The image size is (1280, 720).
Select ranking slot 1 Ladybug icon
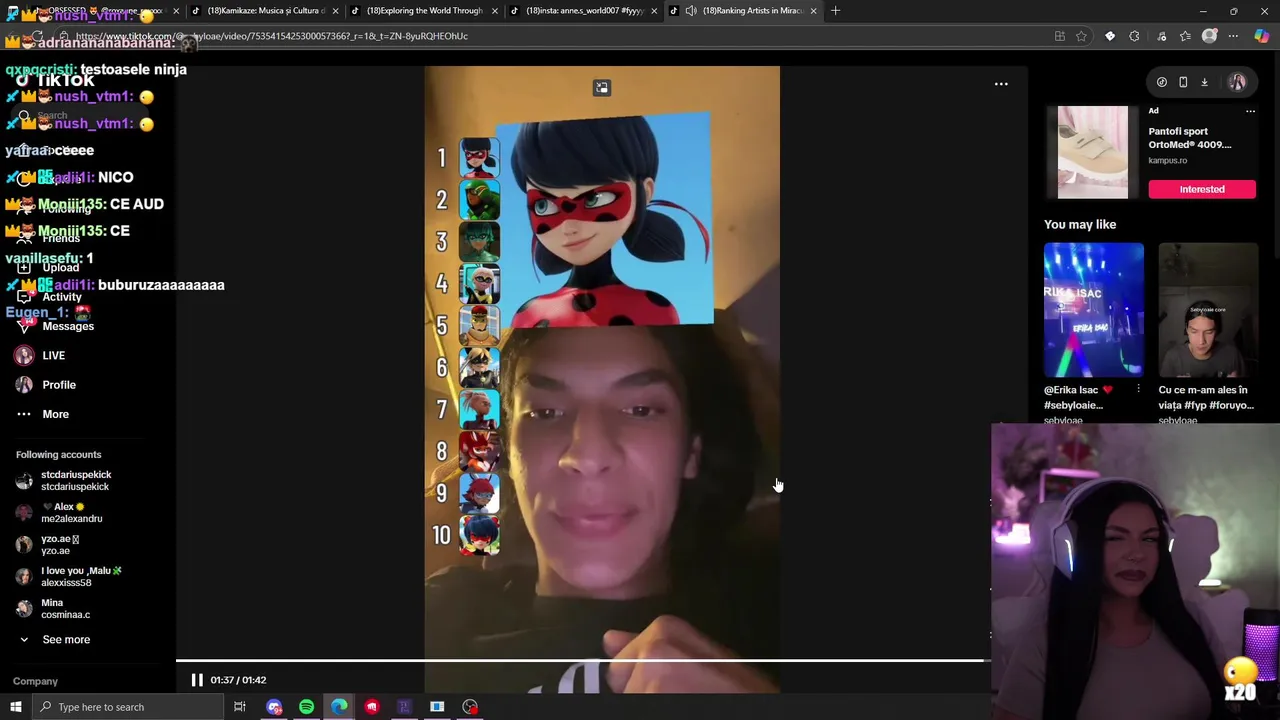point(479,157)
